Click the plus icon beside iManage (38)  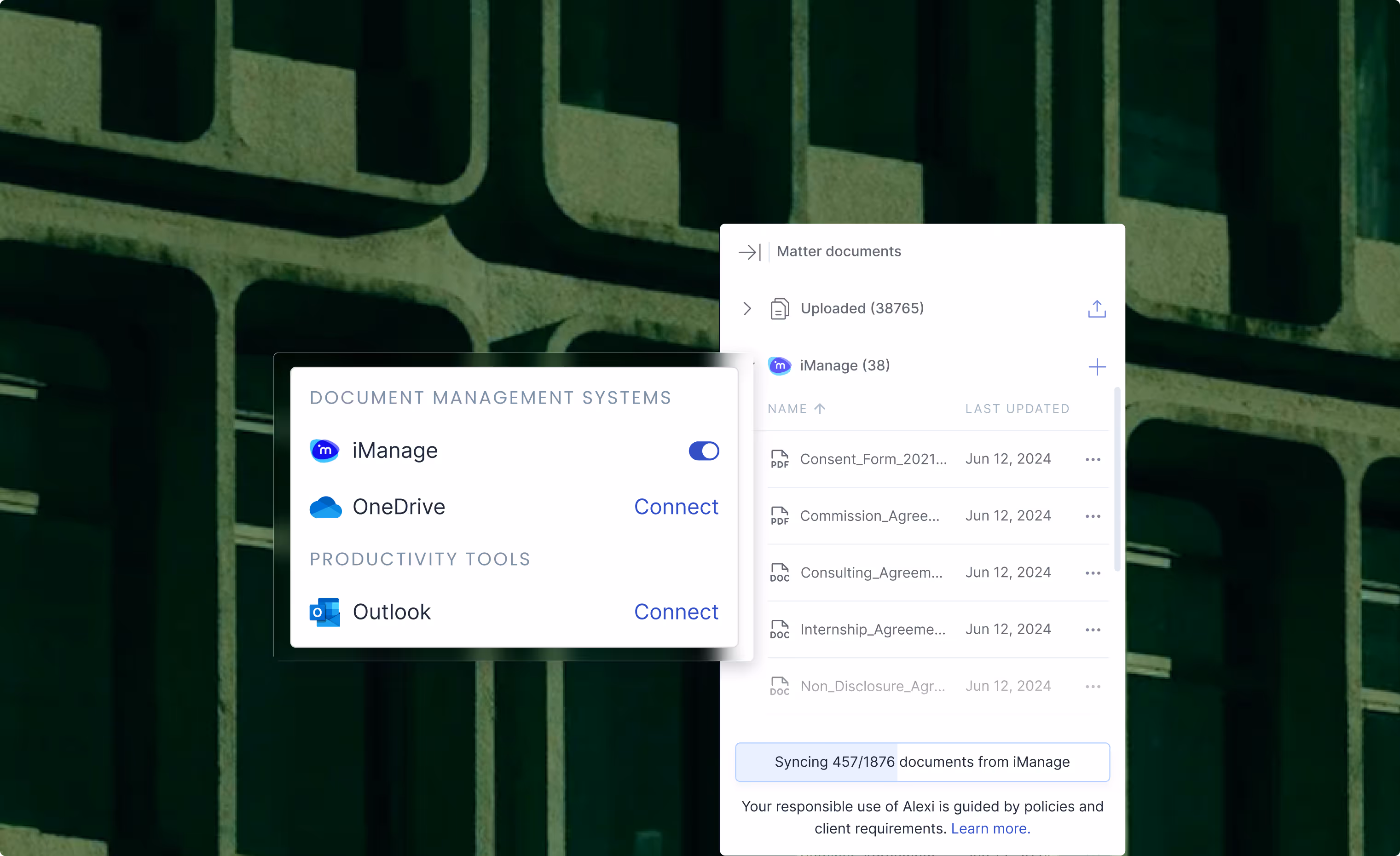point(1097,366)
